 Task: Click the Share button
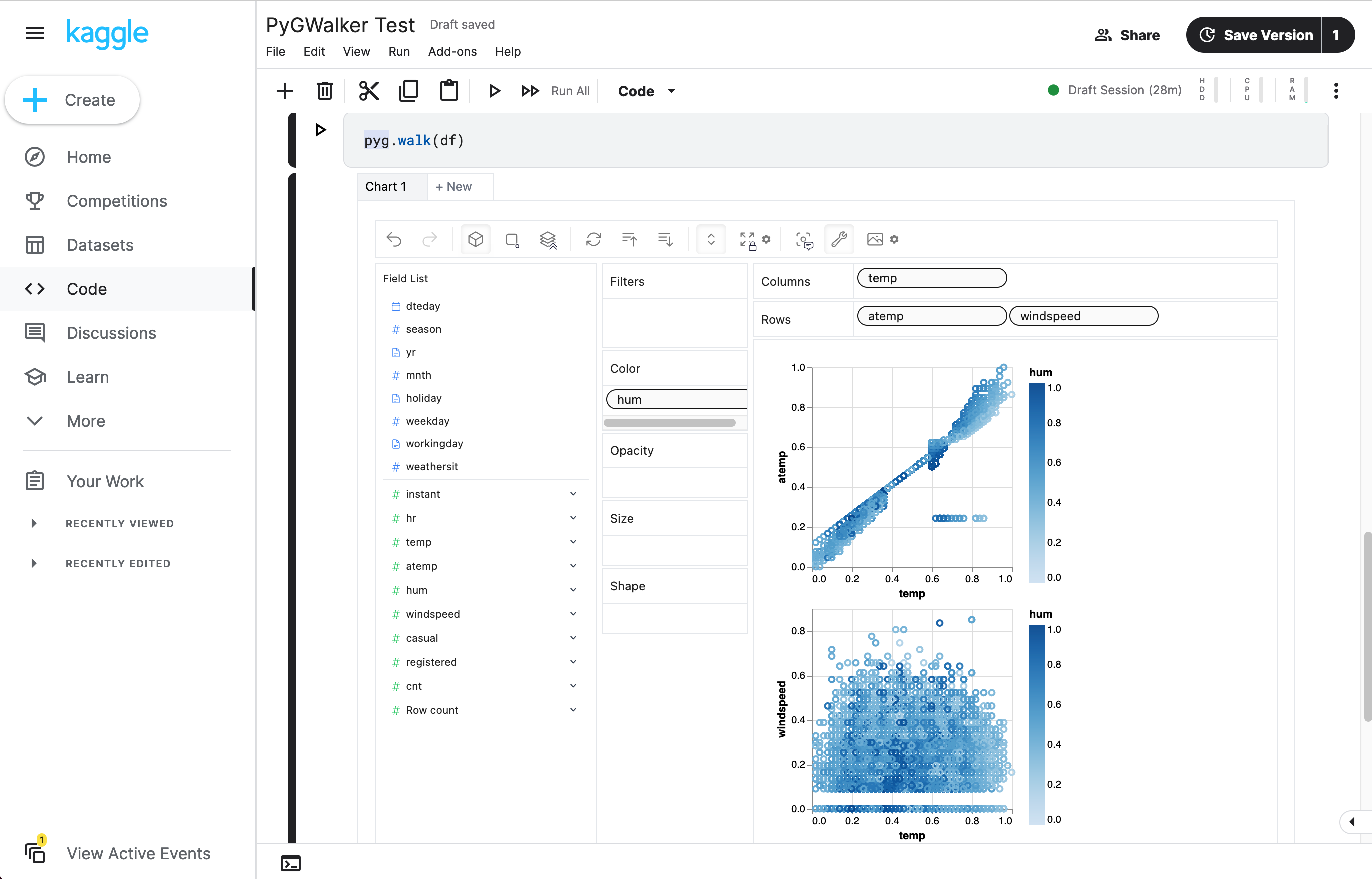point(1126,34)
